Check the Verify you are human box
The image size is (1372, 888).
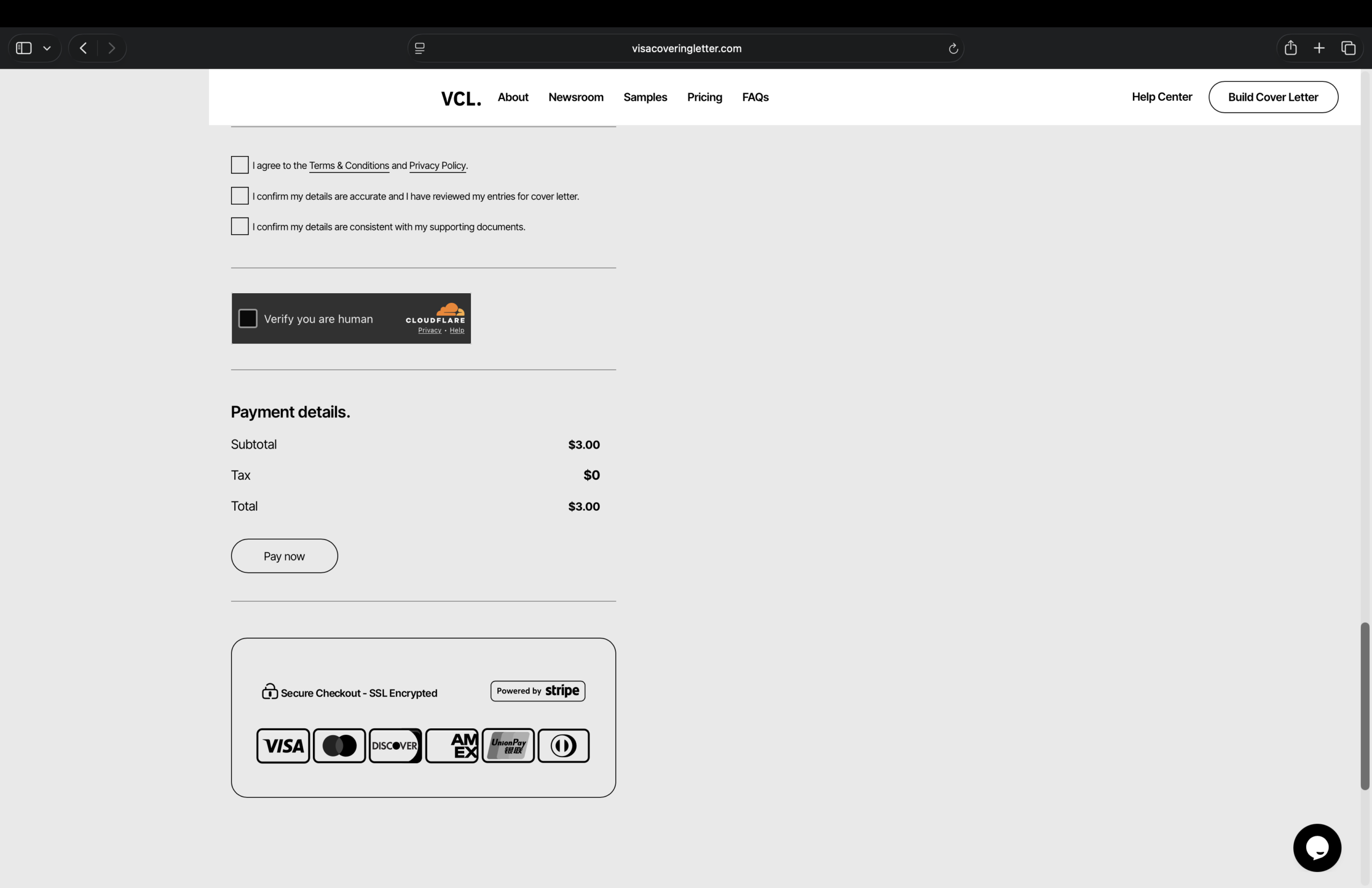coord(248,318)
